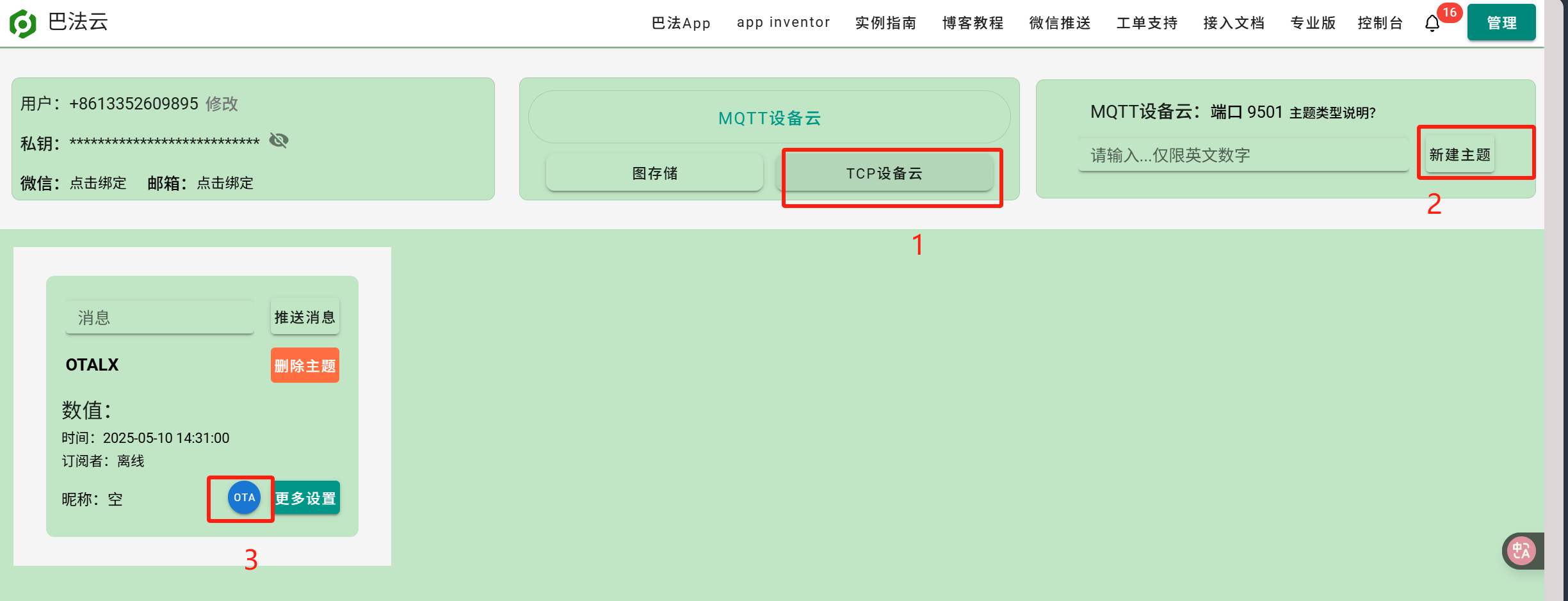The image size is (1568, 601).
Task: Open the 主题类型说明? help link
Action: (x=1332, y=111)
